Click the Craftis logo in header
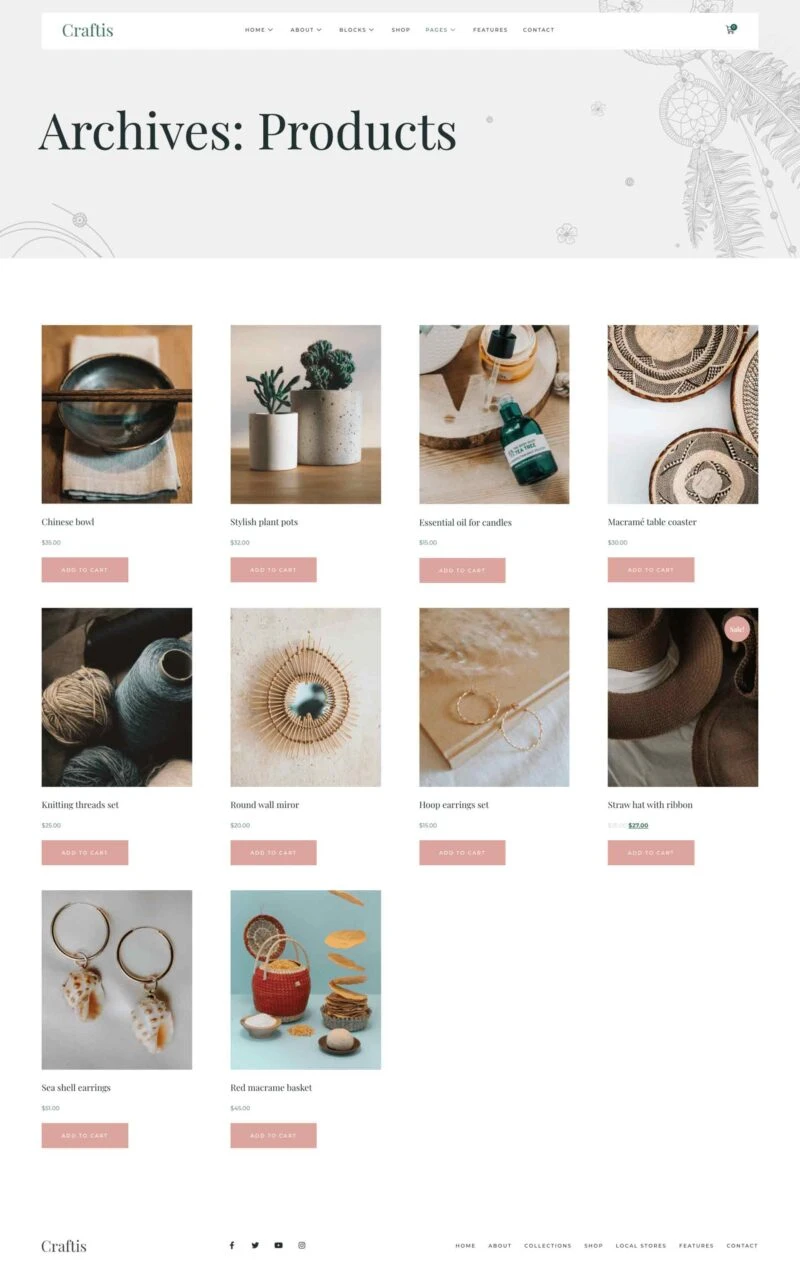 point(87,30)
